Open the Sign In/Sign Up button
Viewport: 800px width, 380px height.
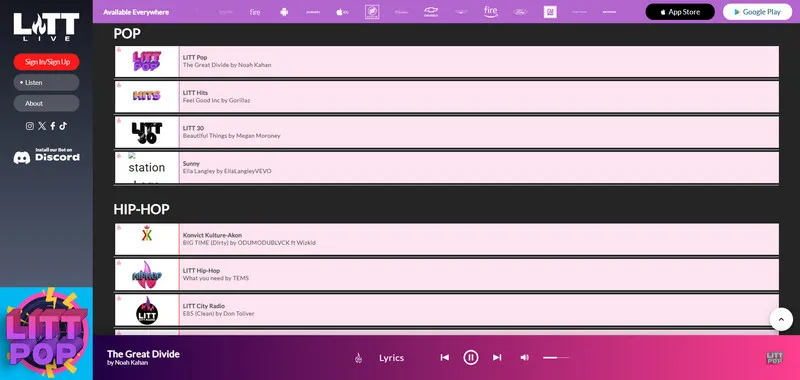pyautogui.click(x=46, y=62)
